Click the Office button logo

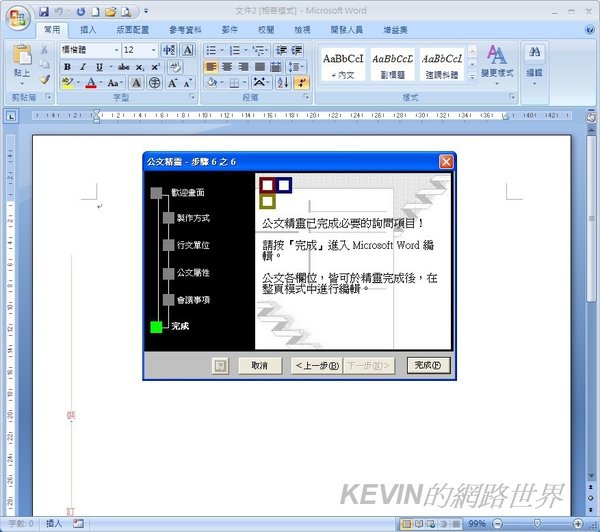pyautogui.click(x=18, y=18)
